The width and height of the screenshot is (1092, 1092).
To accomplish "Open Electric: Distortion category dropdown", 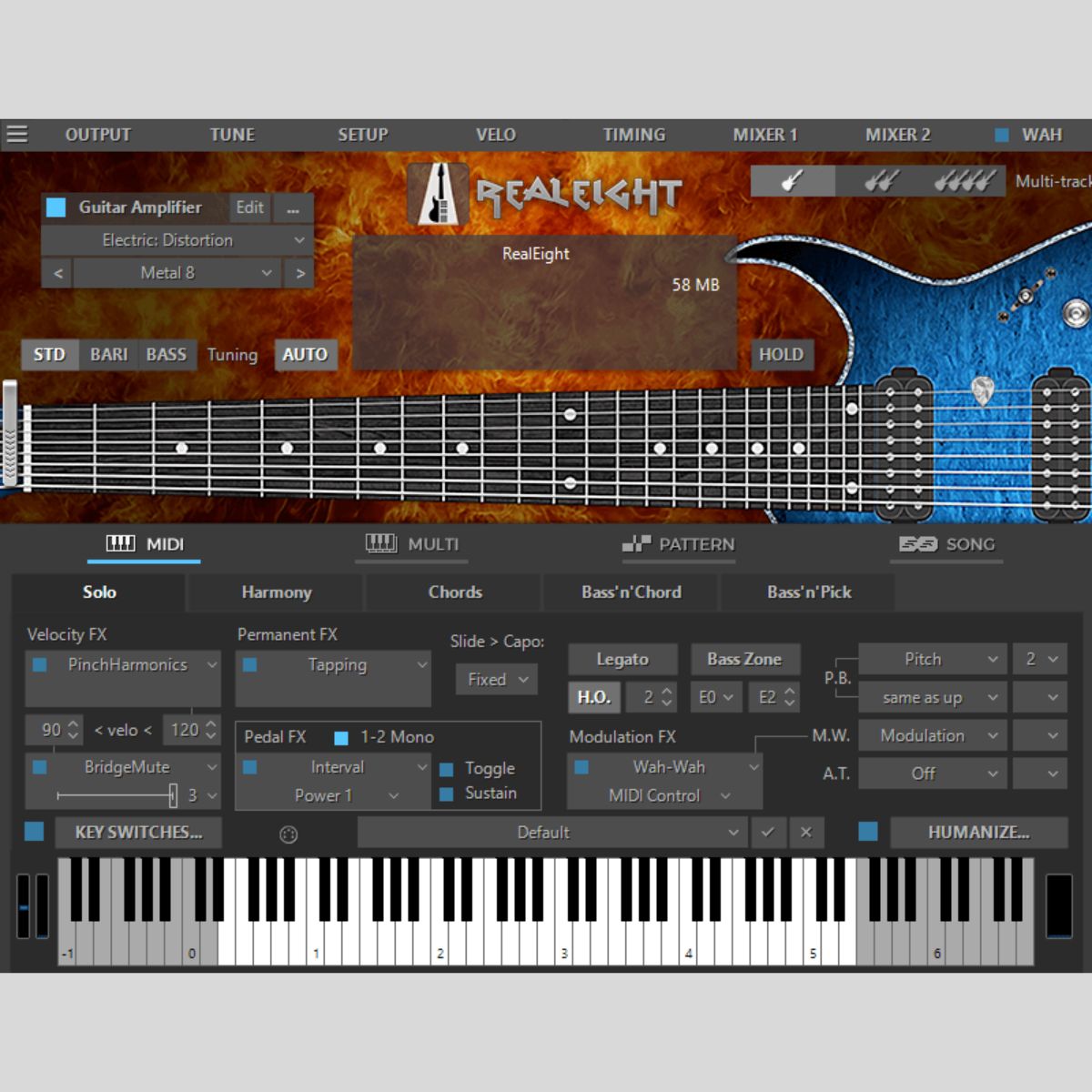I will click(x=177, y=240).
